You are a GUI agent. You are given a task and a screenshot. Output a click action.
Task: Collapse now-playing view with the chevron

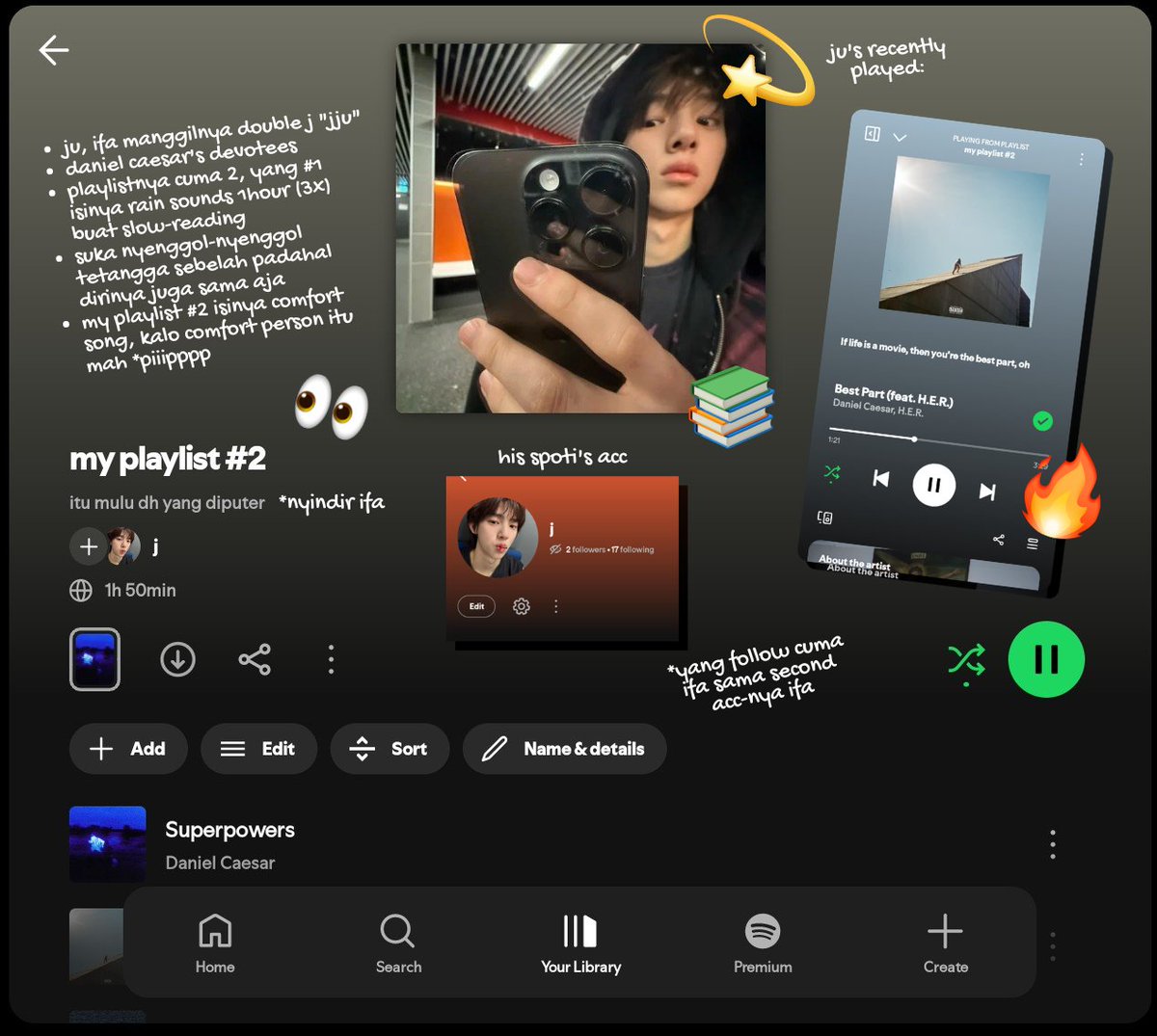click(900, 138)
